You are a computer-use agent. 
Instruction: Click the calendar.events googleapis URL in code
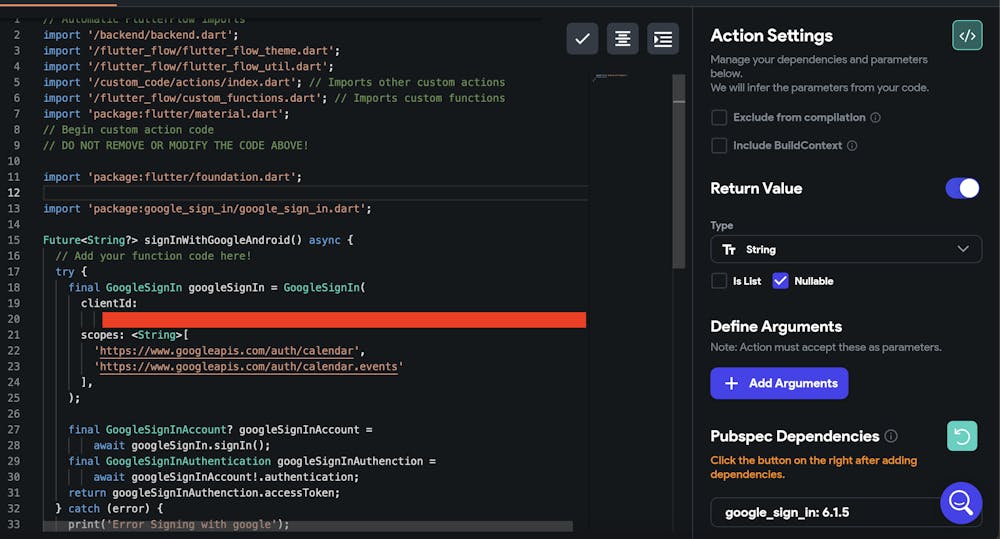[x=250, y=367]
